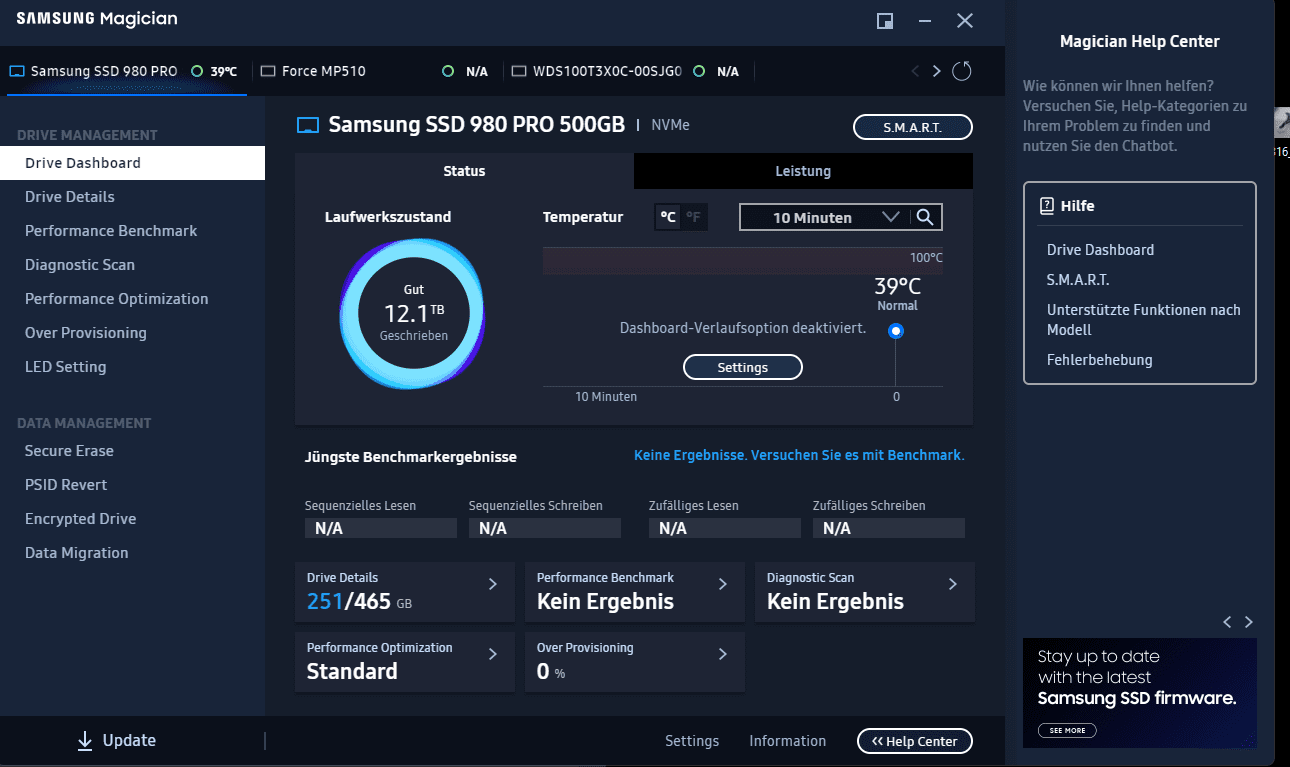The image size is (1290, 767).
Task: Open Diagnostic Scan card arrow
Action: (x=952, y=584)
